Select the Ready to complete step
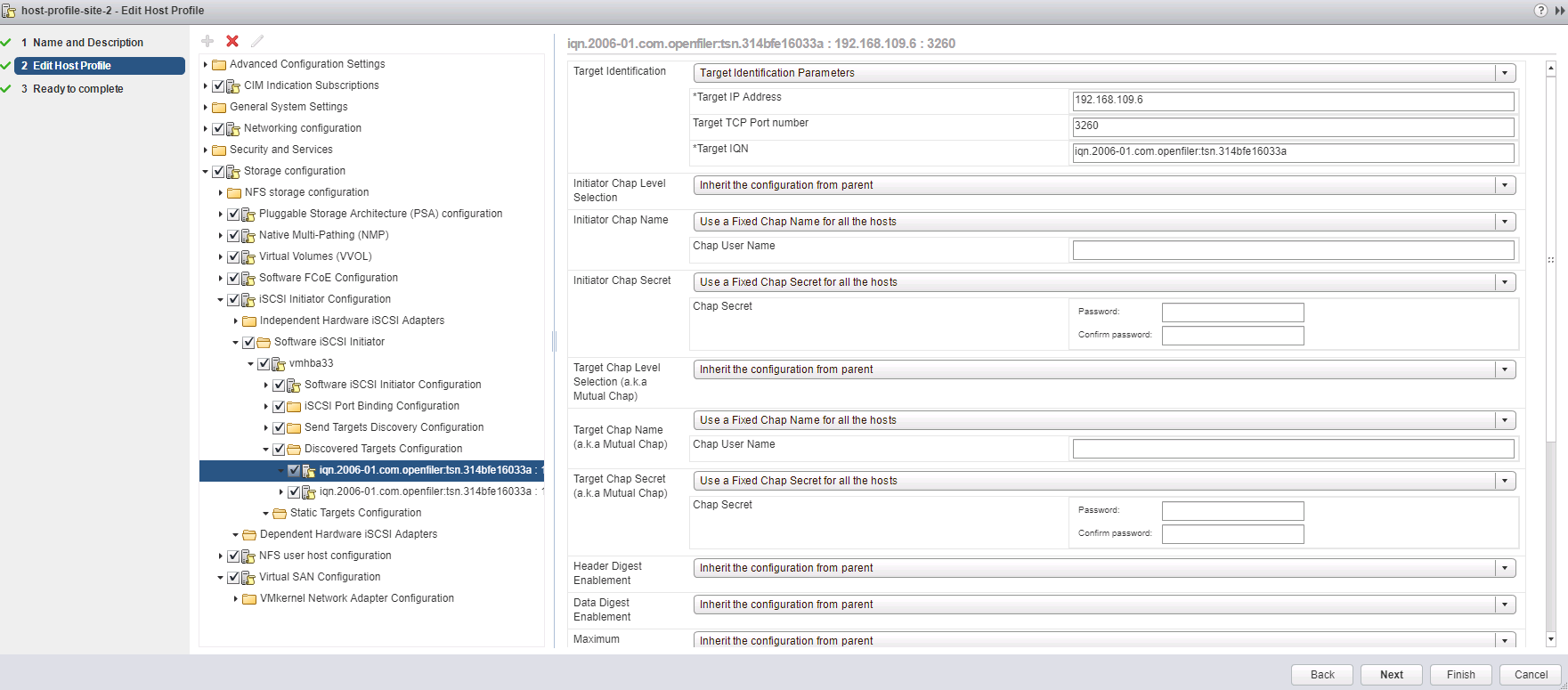 point(77,89)
